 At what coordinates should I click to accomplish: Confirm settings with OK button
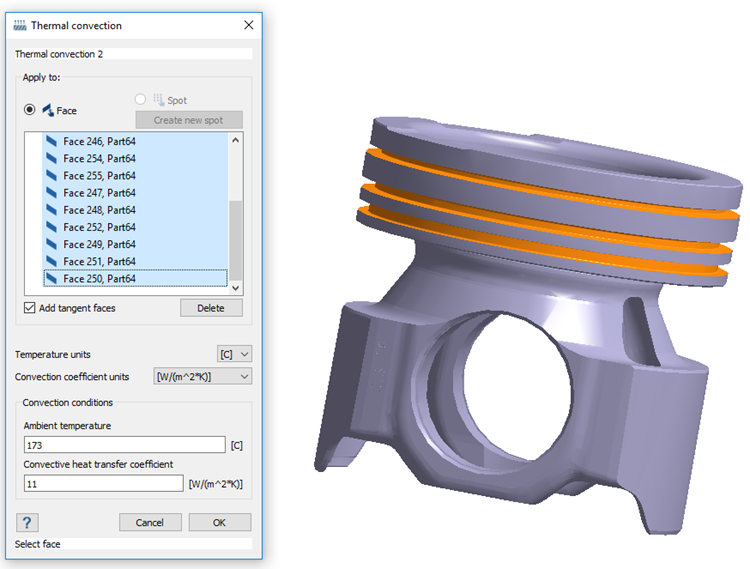coord(219,522)
